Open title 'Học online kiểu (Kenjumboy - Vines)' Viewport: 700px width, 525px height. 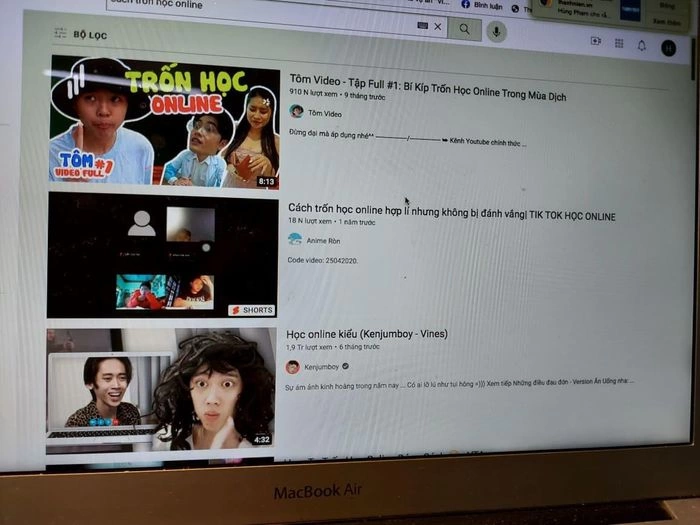click(x=367, y=334)
